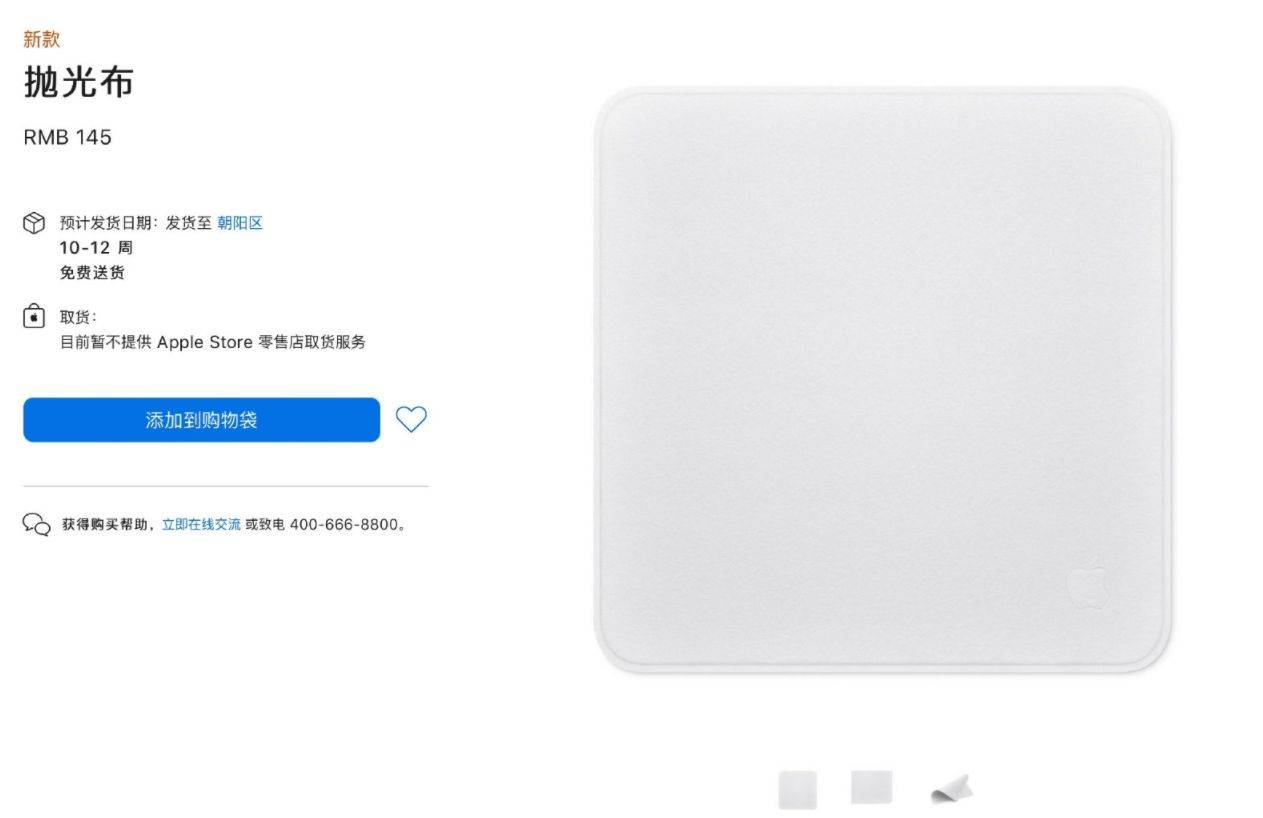Open the 朝阳区 delivery location link
1263x818 pixels.
pos(240,223)
